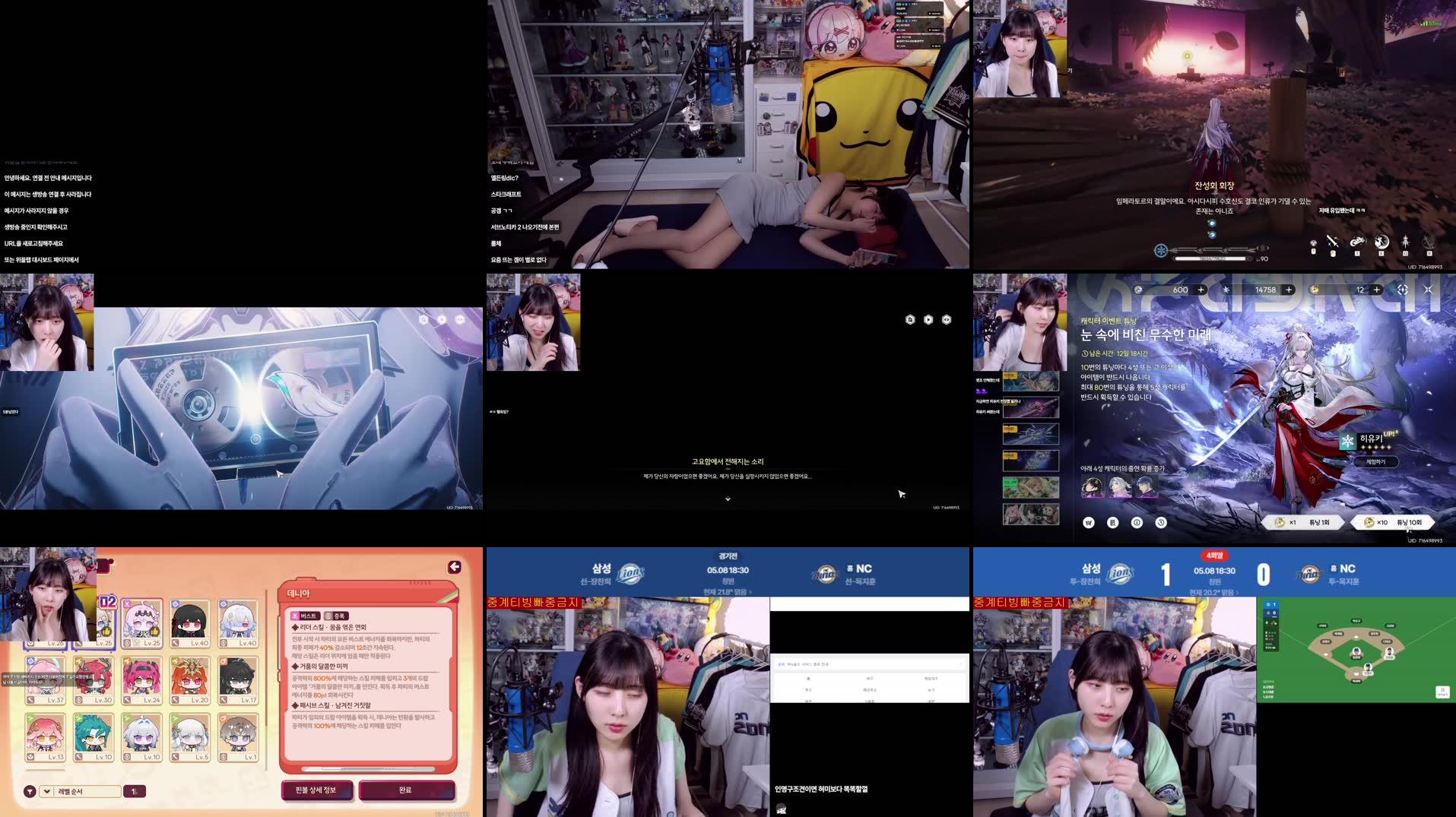
Task: Click the Lions logo in the pre-game scoreboard
Action: 630,574
